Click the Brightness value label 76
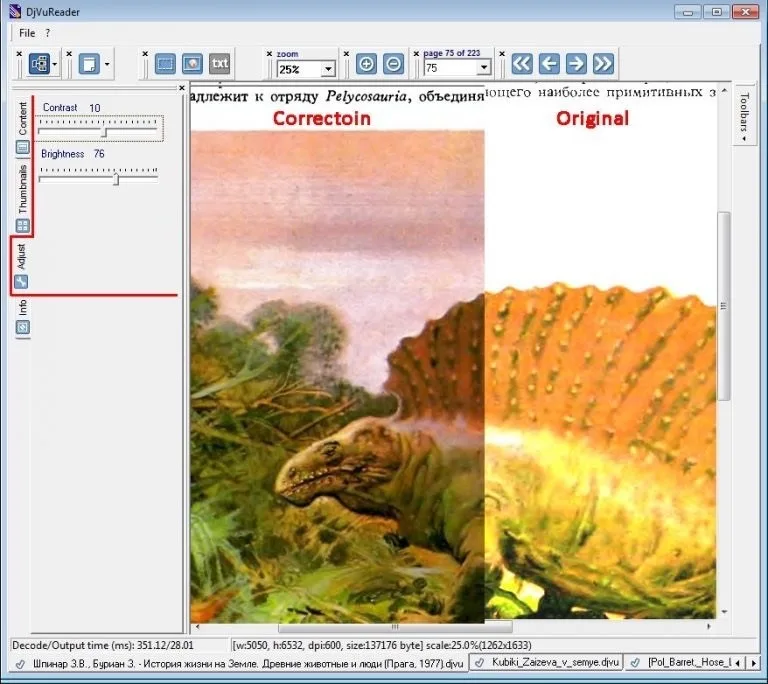The width and height of the screenshot is (768, 684). 99,154
